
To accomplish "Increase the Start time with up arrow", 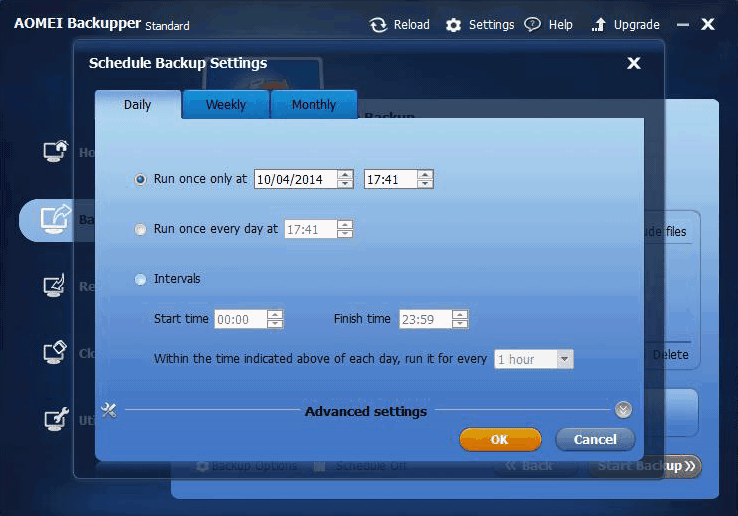I will pyautogui.click(x=275, y=314).
